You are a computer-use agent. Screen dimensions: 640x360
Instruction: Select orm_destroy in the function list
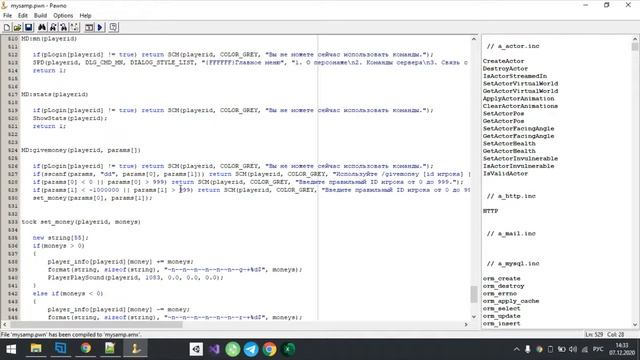coord(503,286)
